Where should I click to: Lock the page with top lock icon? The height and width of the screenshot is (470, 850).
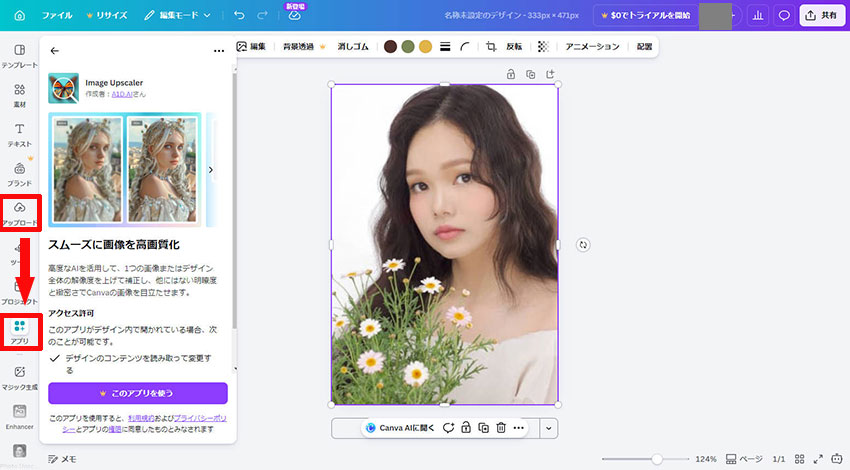pos(511,74)
